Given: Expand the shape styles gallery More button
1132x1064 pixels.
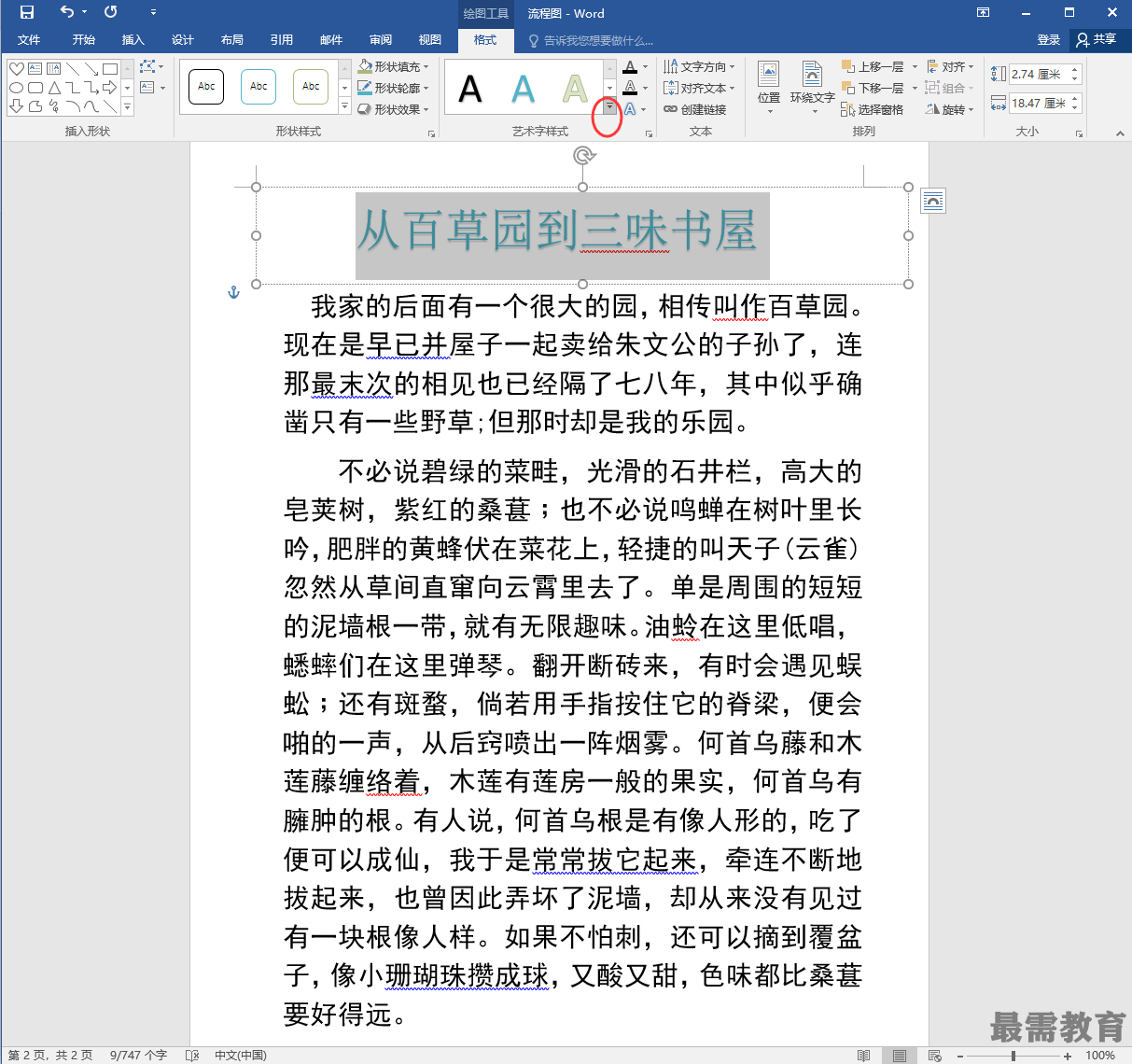Looking at the screenshot, I should point(344,107).
